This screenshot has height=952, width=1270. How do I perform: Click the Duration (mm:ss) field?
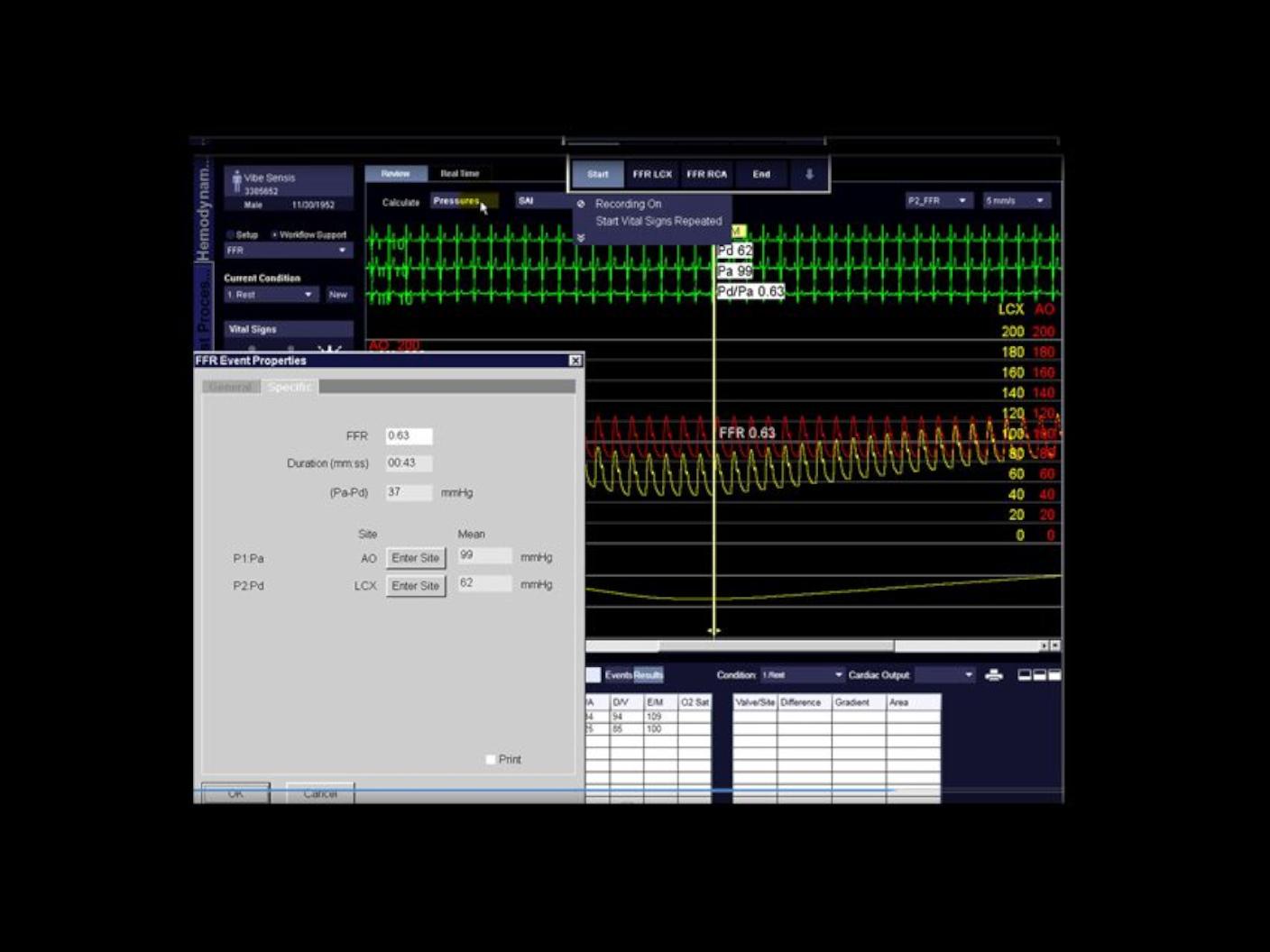coord(409,463)
